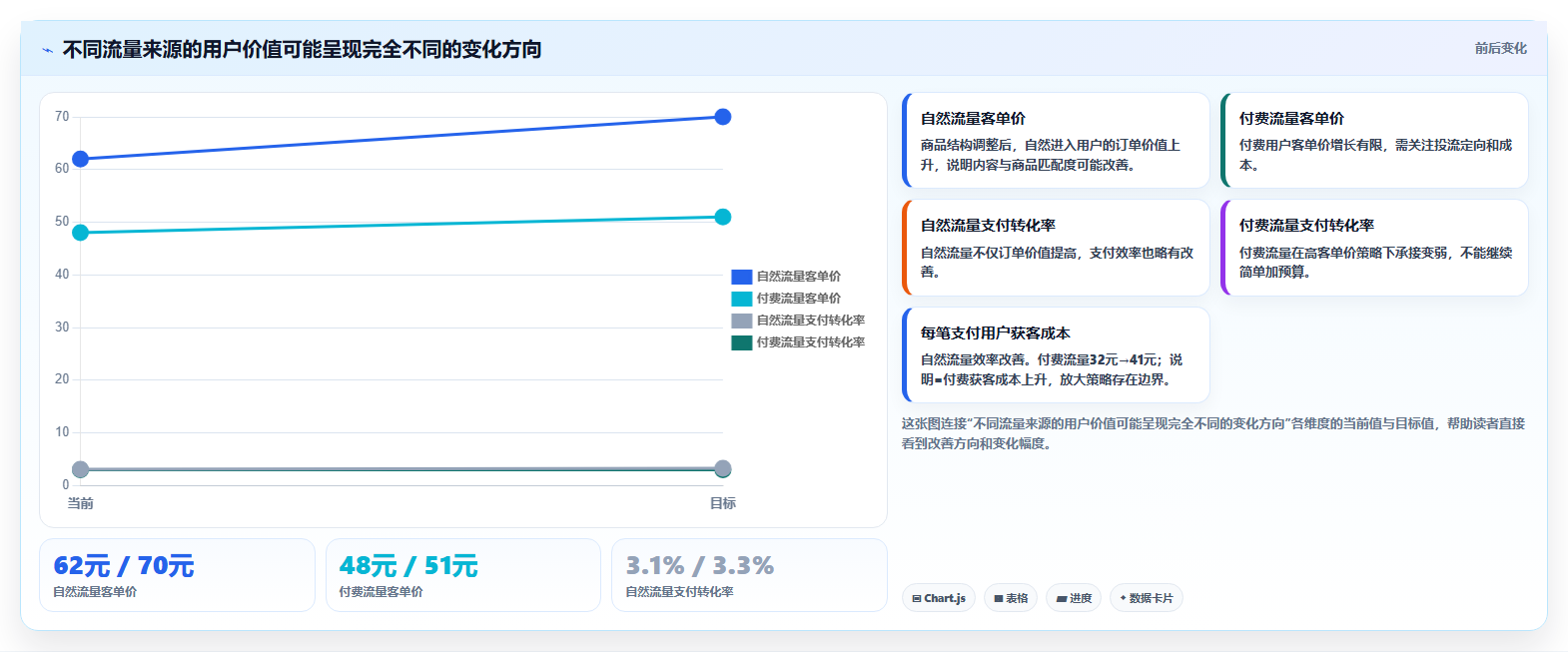Click the 当前 x-axis label
1568x652 pixels.
81,503
